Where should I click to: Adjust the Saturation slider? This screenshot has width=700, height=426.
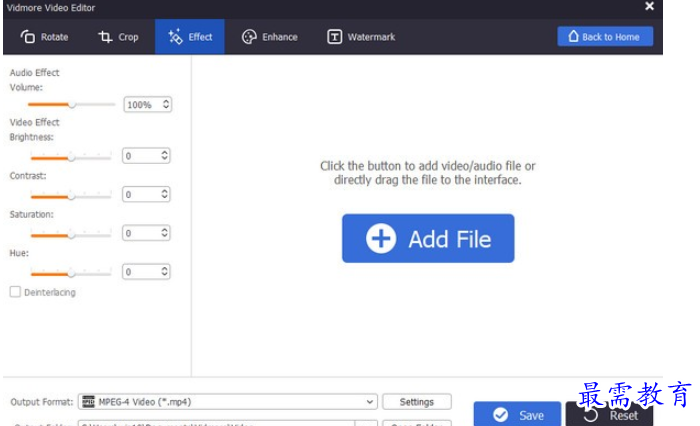point(71,235)
